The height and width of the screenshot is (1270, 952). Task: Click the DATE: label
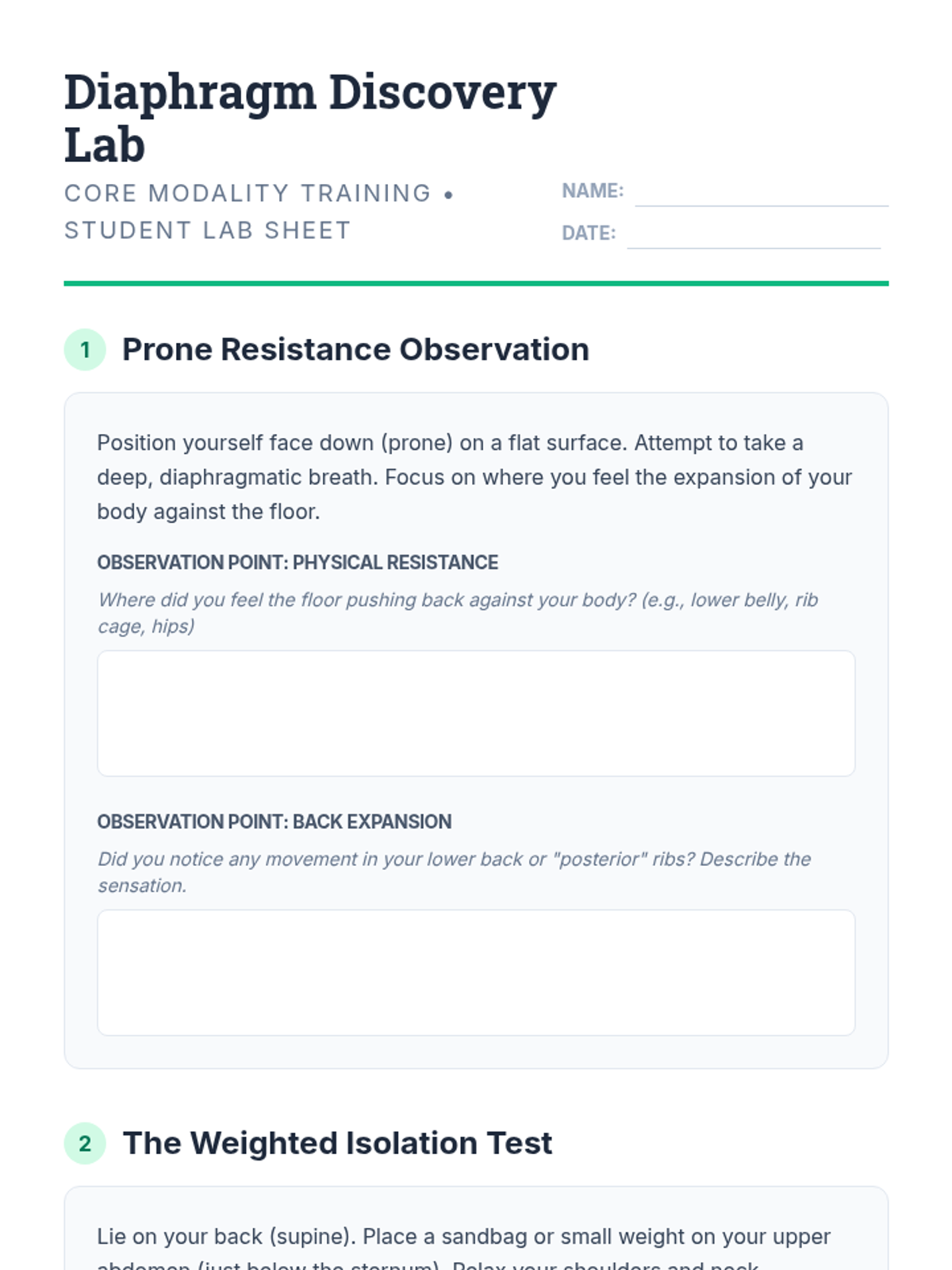pyautogui.click(x=588, y=233)
